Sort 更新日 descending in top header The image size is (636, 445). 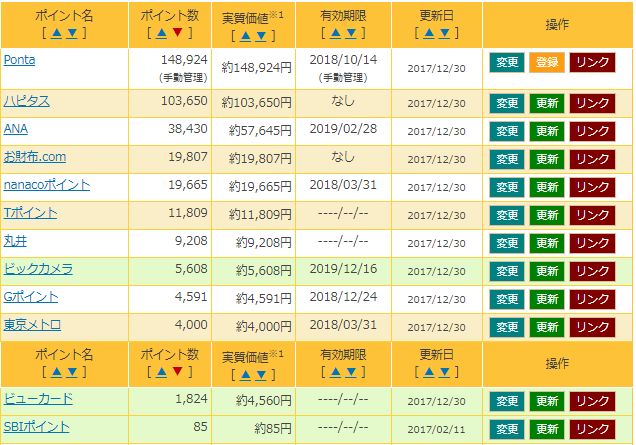coord(445,33)
